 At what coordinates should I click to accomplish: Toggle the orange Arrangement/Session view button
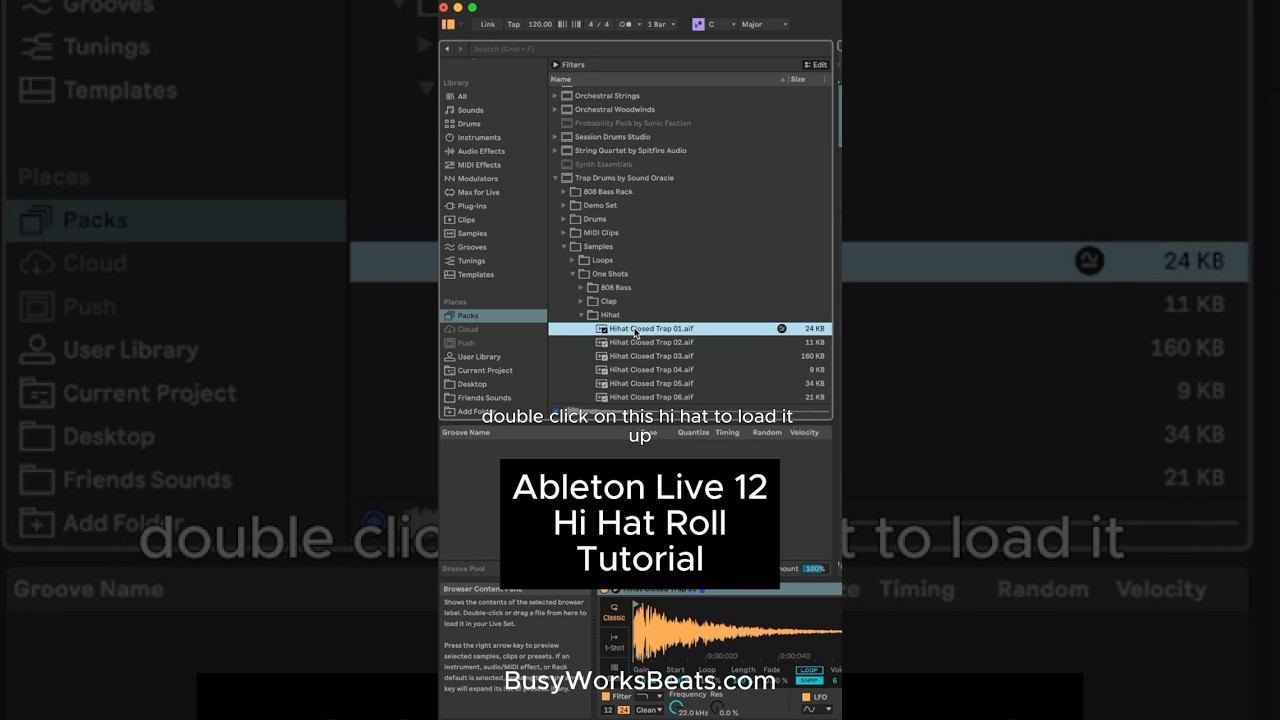click(448, 24)
